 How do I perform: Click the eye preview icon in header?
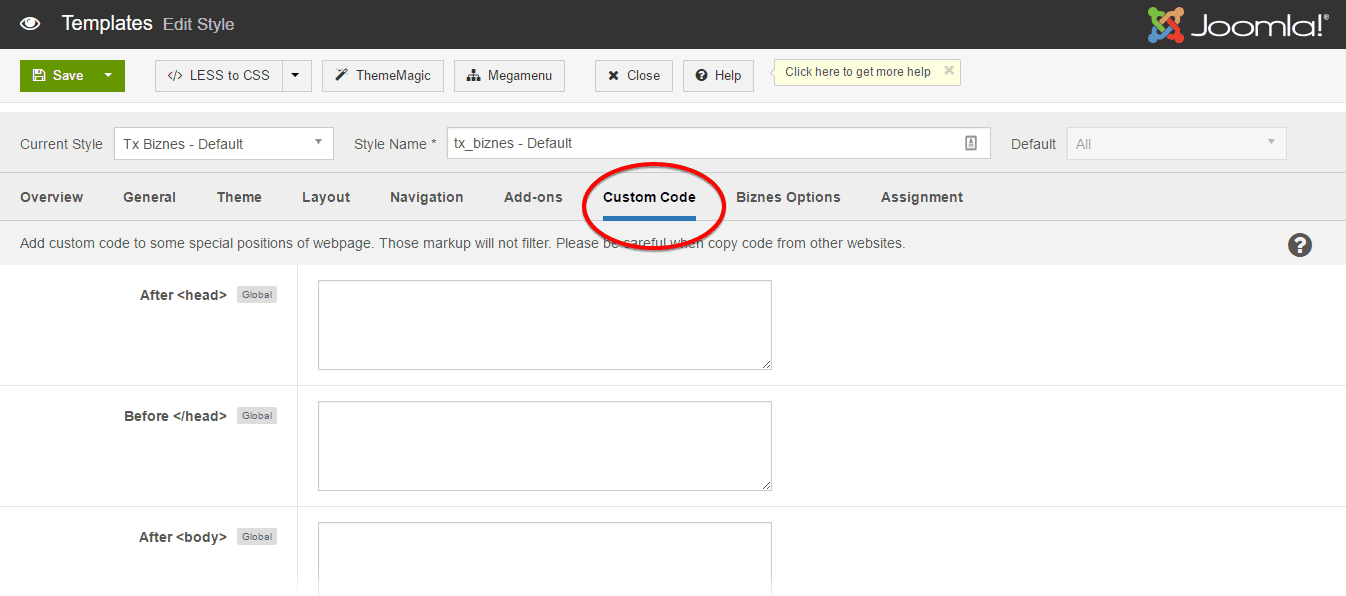coord(30,23)
